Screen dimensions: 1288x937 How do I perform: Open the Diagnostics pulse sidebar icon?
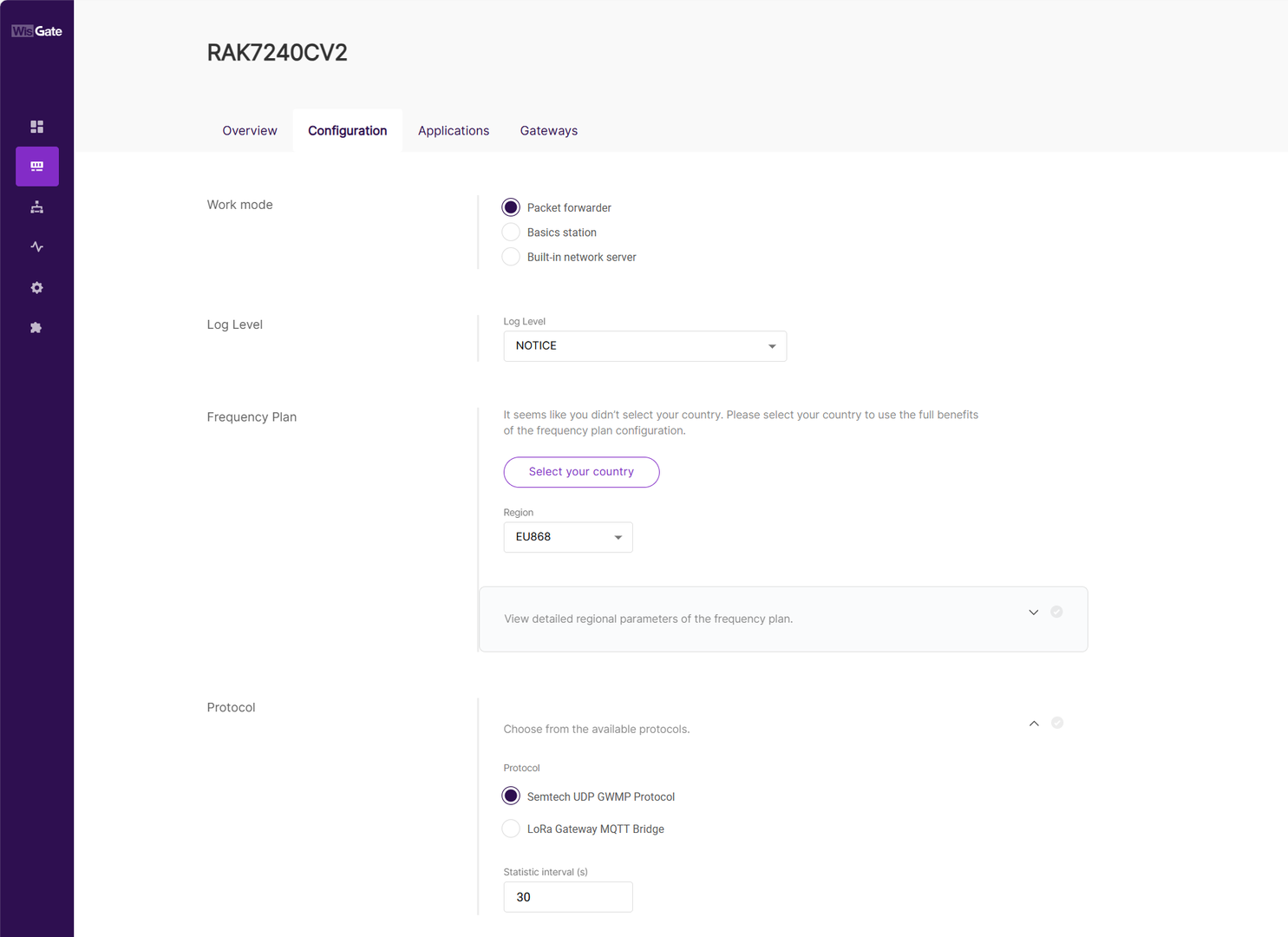pos(36,247)
